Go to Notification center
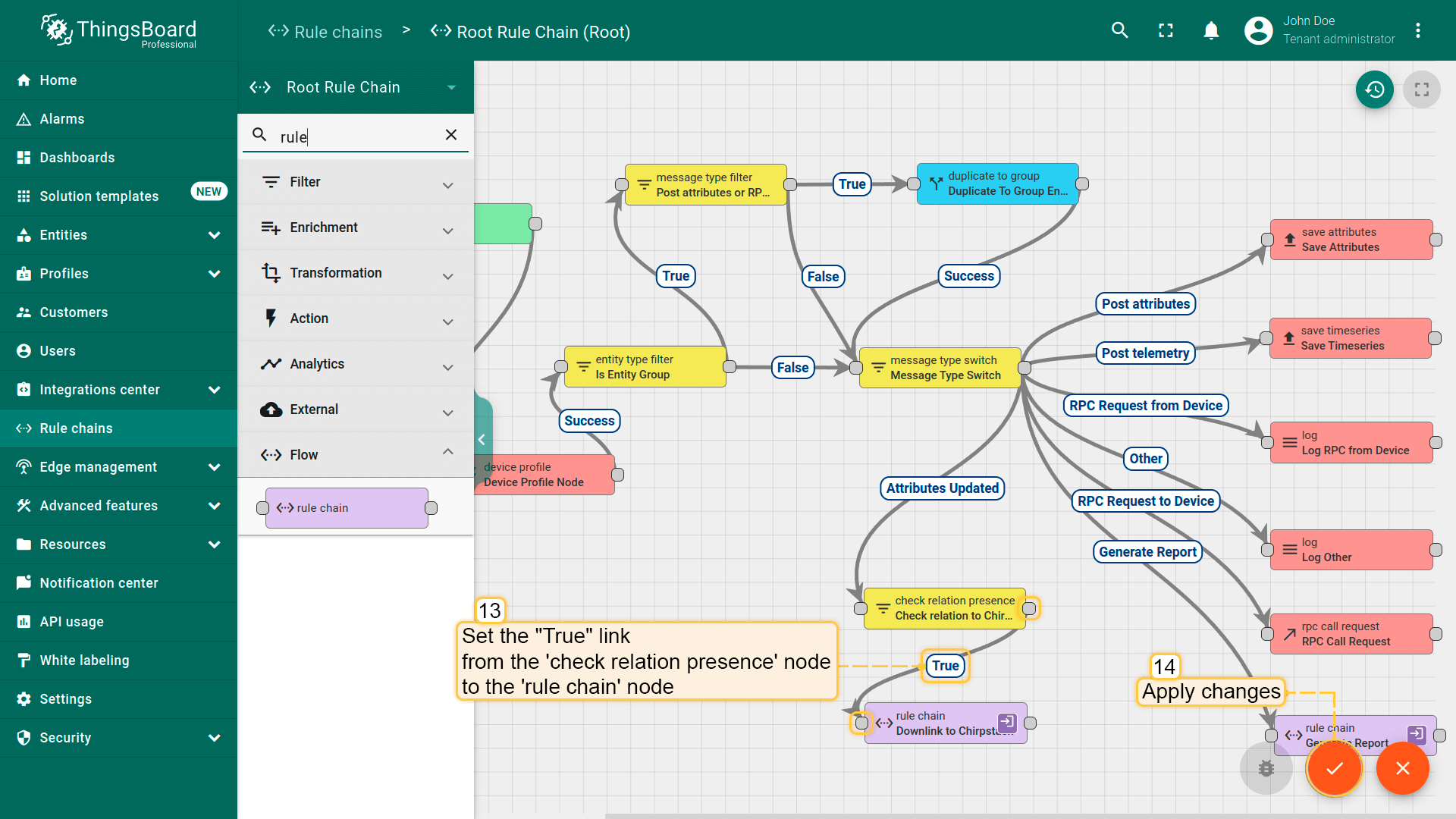The width and height of the screenshot is (1456, 819). [x=99, y=583]
